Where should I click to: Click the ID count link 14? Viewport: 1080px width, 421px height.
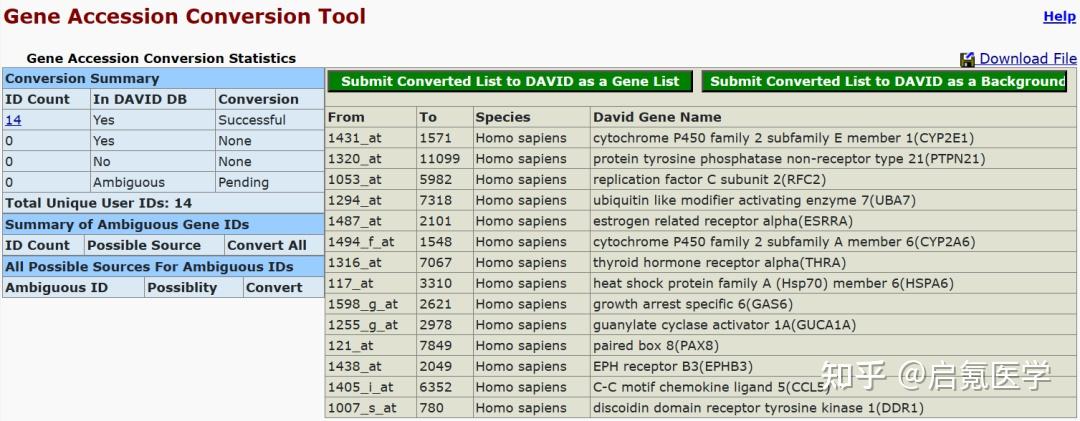point(13,120)
